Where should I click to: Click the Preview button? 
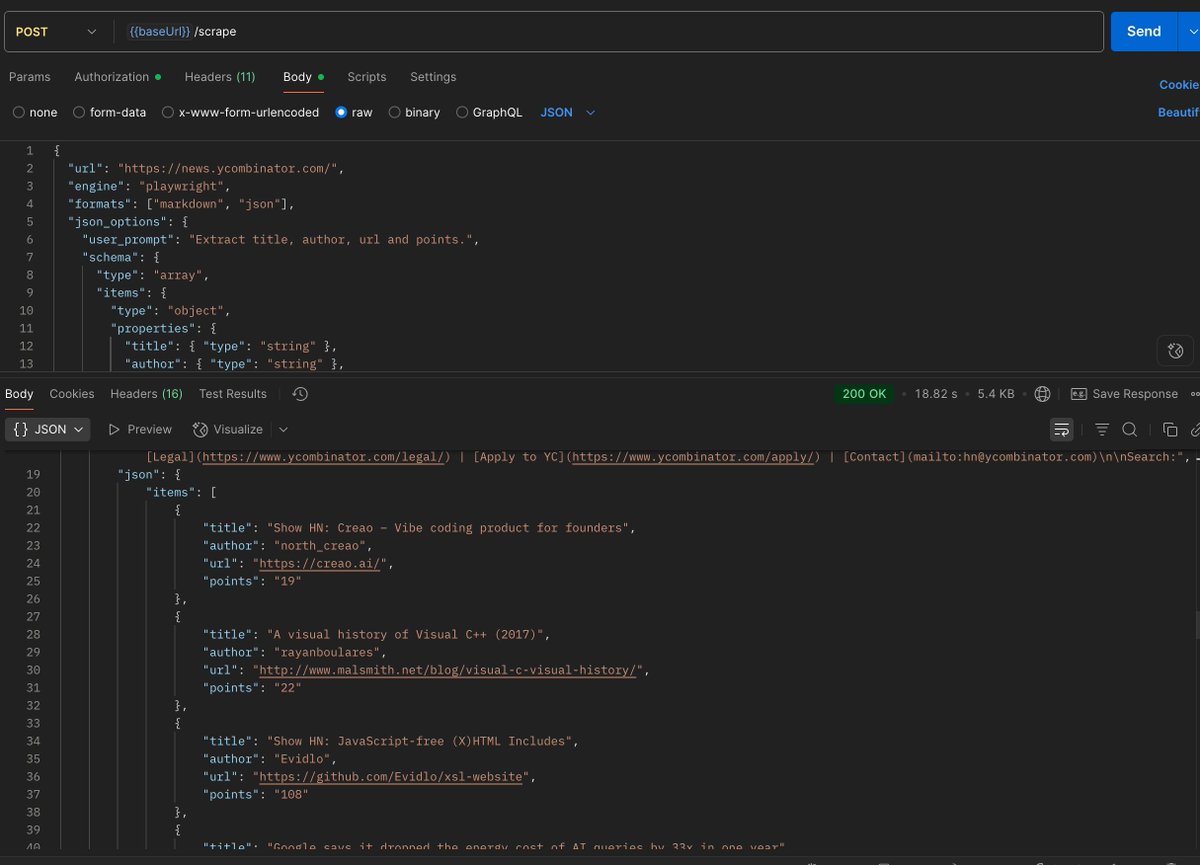pyautogui.click(x=140, y=429)
